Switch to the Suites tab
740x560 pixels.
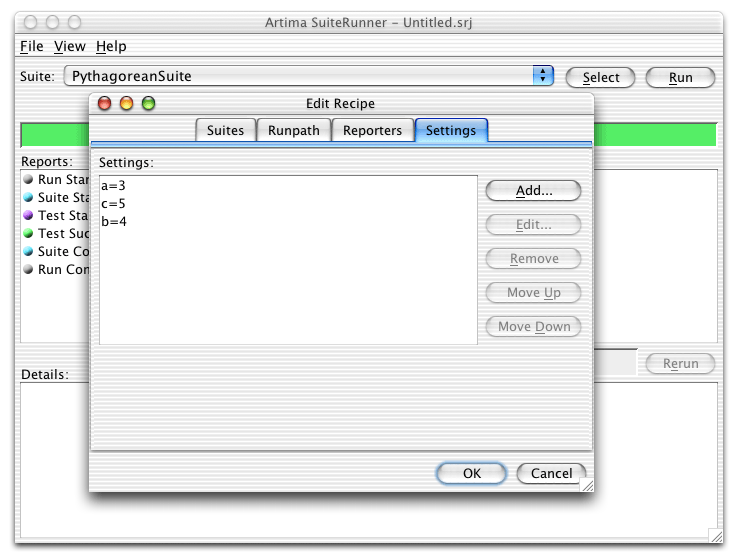(226, 130)
